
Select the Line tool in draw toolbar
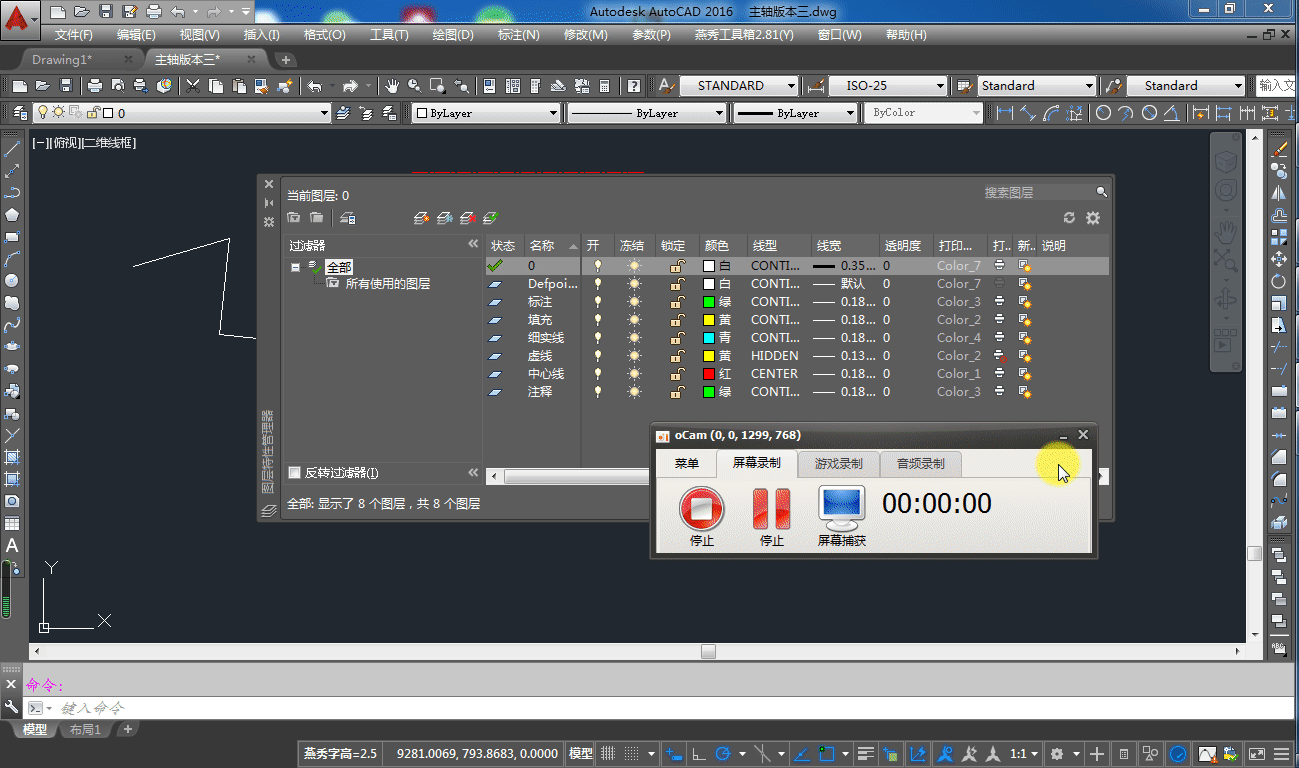click(x=12, y=149)
